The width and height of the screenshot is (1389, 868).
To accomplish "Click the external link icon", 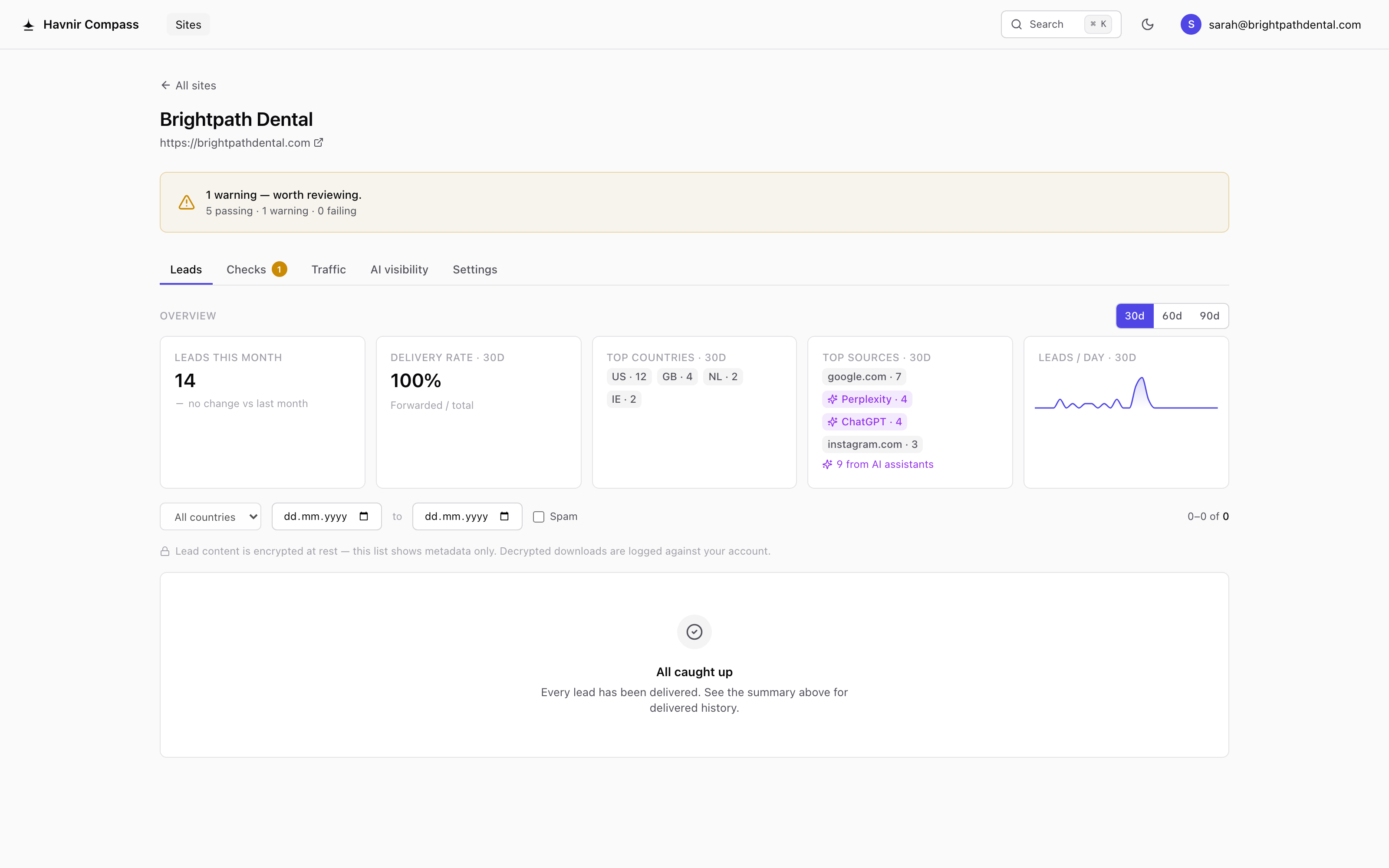I will [319, 142].
